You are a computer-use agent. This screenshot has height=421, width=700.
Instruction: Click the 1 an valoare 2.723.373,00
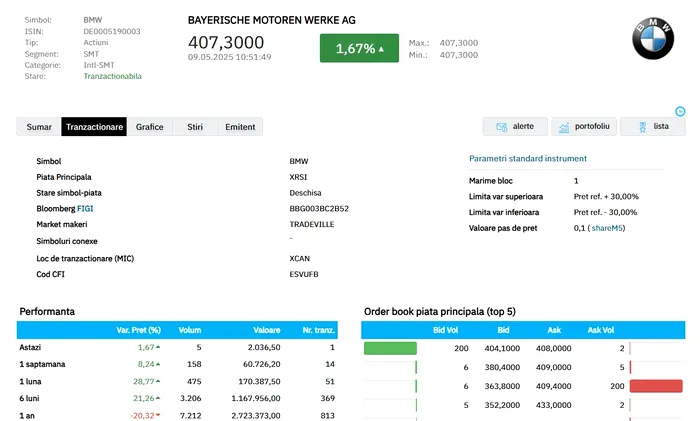(256, 416)
